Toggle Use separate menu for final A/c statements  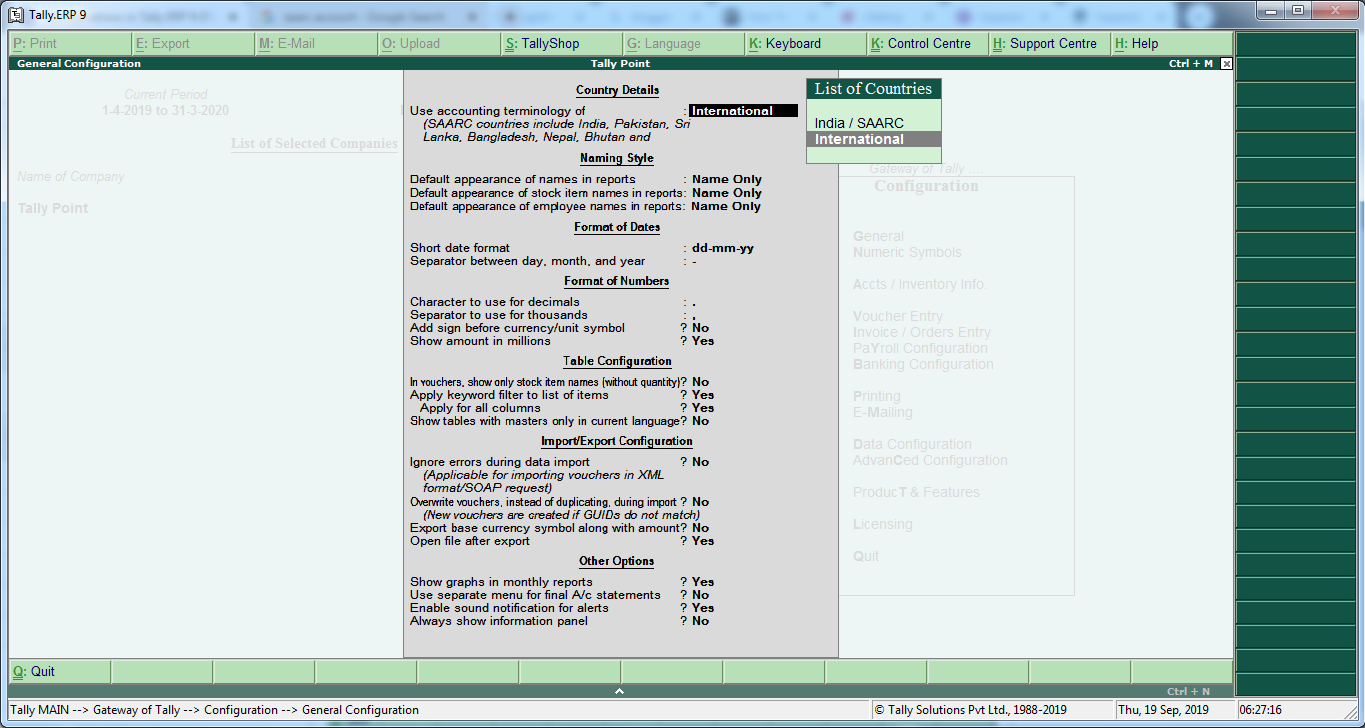(700, 595)
